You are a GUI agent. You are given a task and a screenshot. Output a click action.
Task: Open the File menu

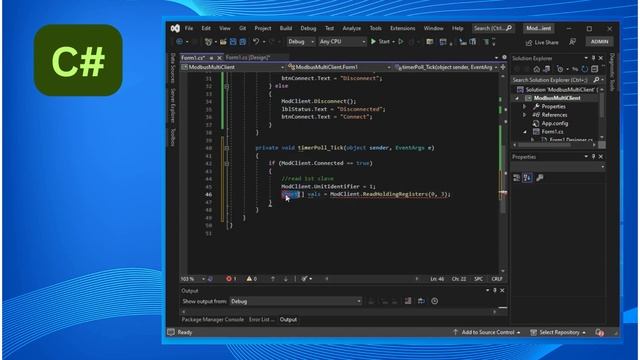[189, 28]
